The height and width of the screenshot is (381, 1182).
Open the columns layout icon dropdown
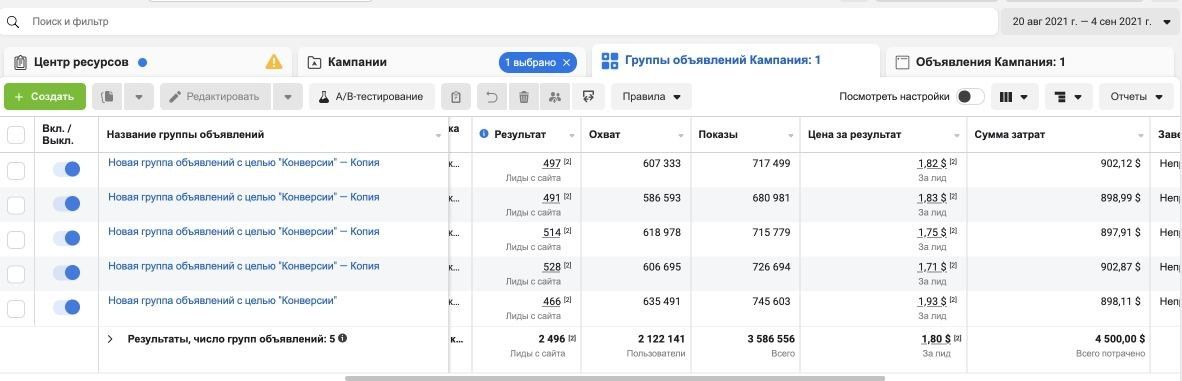pyautogui.click(x=1014, y=97)
